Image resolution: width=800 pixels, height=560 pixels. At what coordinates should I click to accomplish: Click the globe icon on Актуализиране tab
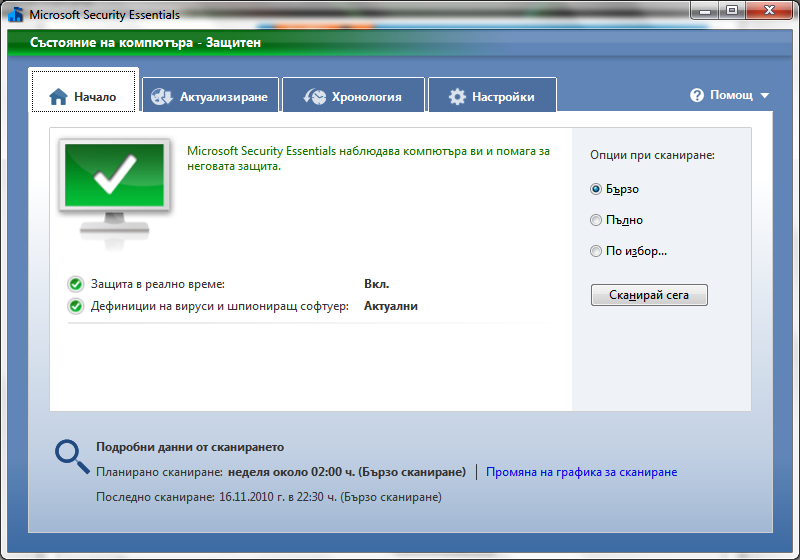tap(162, 97)
